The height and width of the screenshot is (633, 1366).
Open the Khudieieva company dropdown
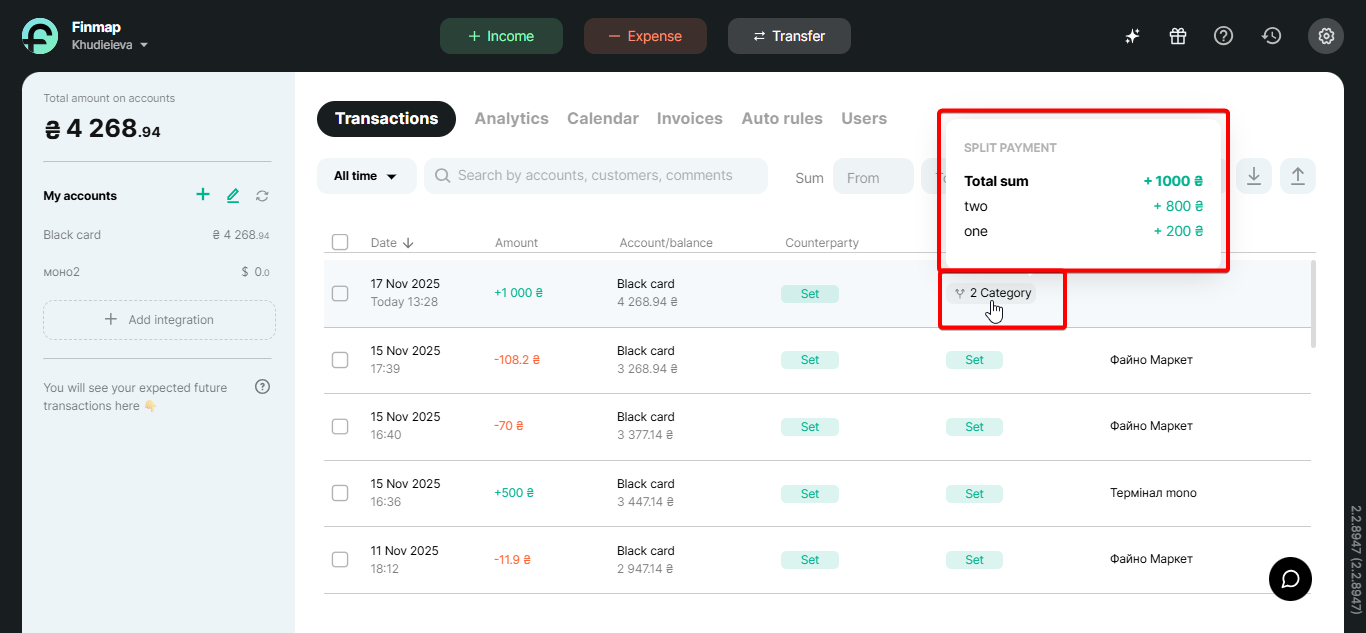110,45
